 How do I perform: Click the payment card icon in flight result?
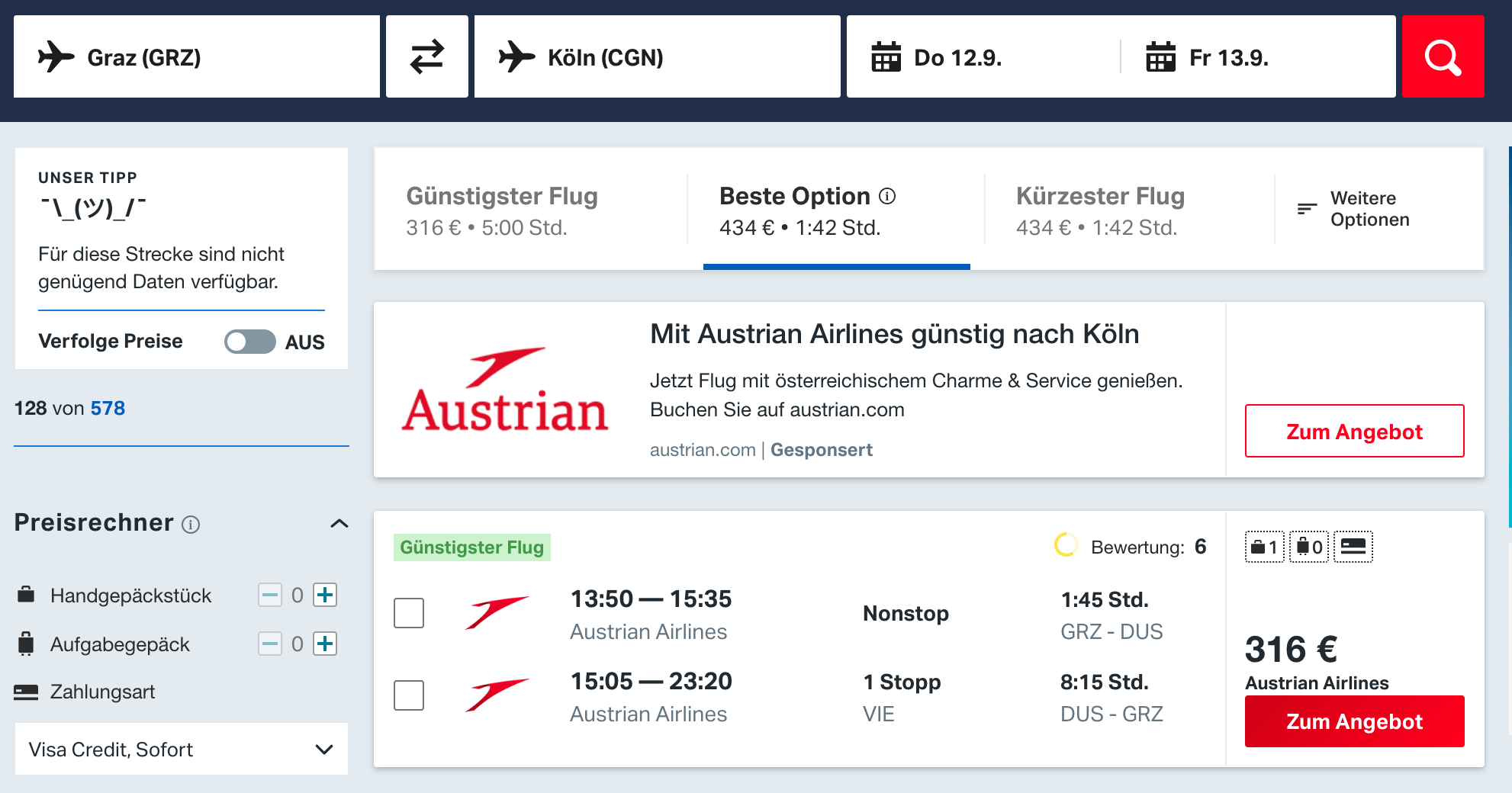click(x=1353, y=547)
